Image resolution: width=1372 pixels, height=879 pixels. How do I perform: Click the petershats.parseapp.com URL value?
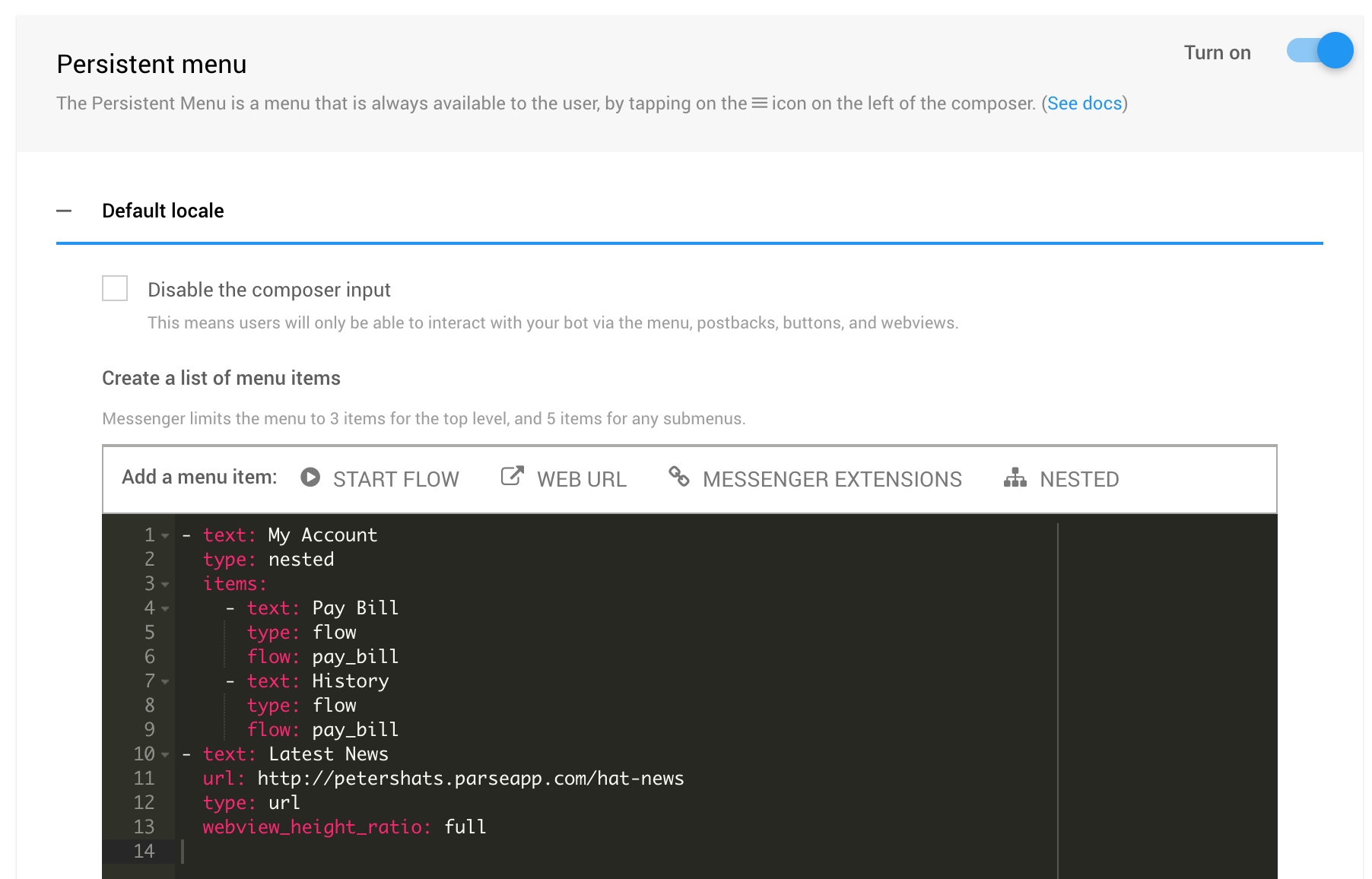coord(470,779)
